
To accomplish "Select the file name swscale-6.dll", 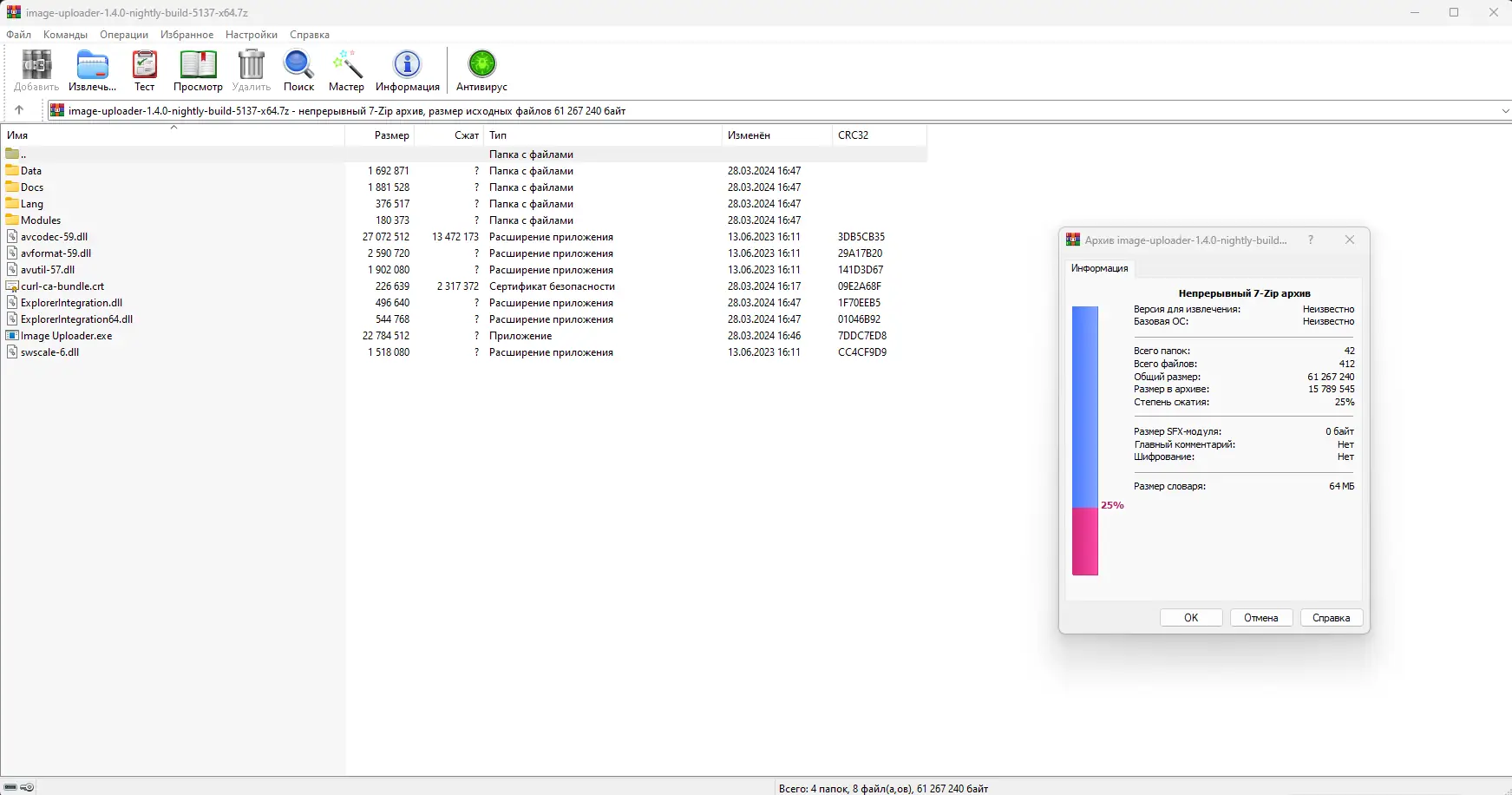I will (x=50, y=352).
